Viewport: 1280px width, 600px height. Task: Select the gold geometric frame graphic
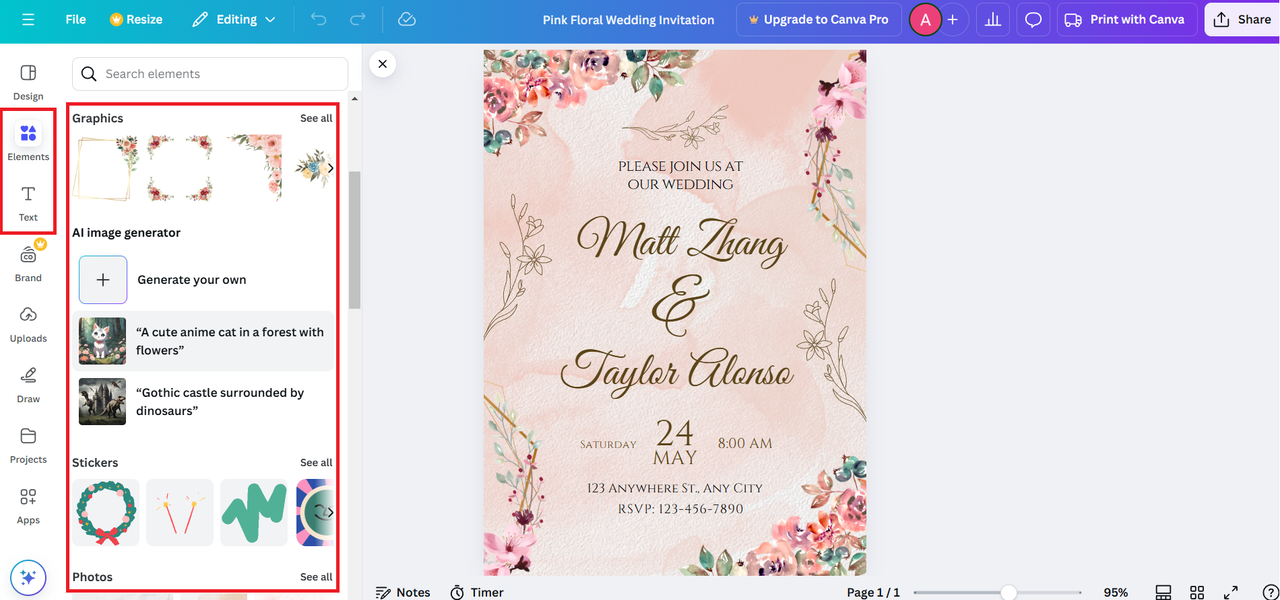pyautogui.click(x=106, y=169)
